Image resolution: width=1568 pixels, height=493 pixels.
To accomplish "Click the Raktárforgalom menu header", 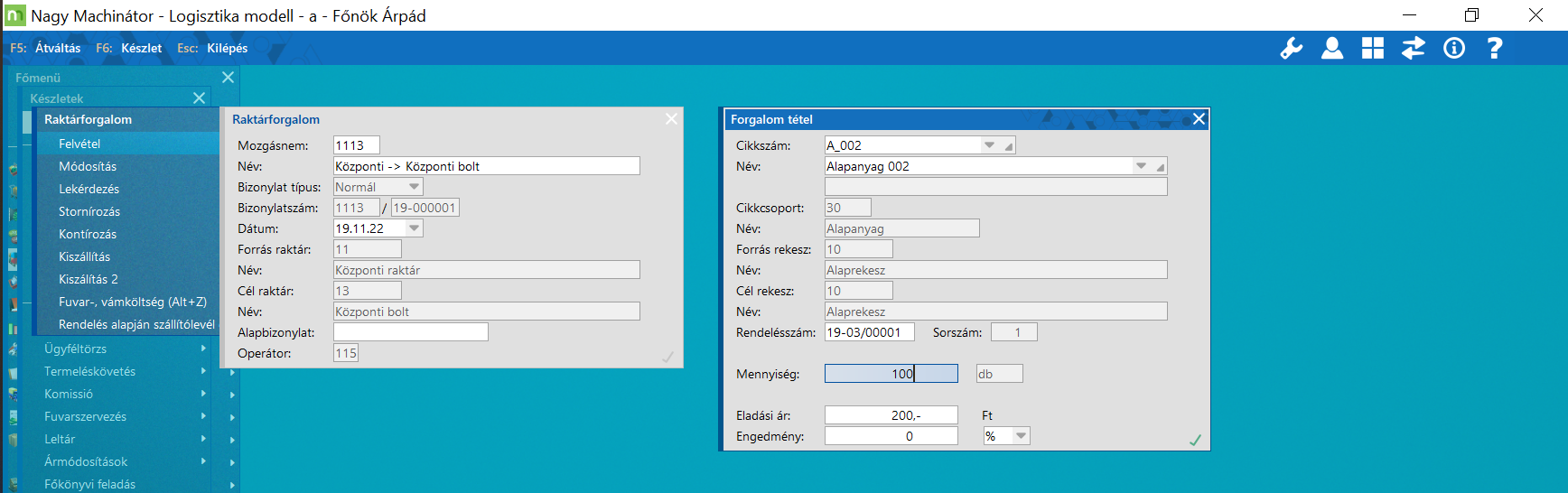I will [88, 119].
